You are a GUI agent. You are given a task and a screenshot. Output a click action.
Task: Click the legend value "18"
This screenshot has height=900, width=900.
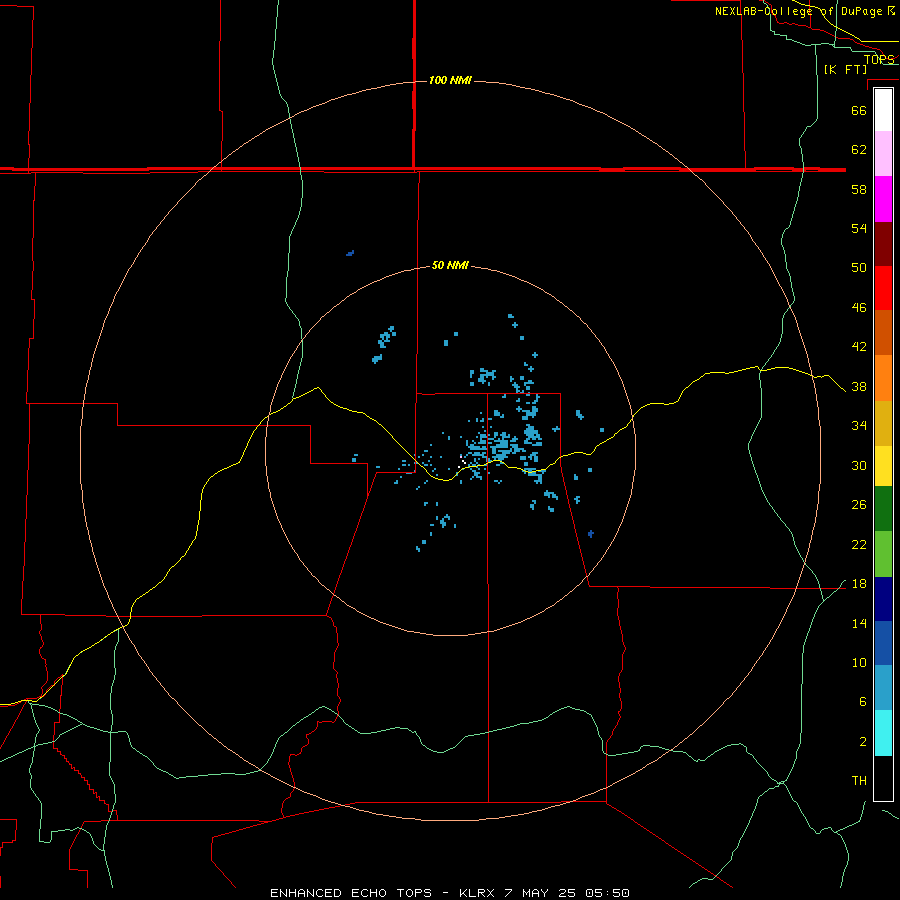click(x=859, y=584)
